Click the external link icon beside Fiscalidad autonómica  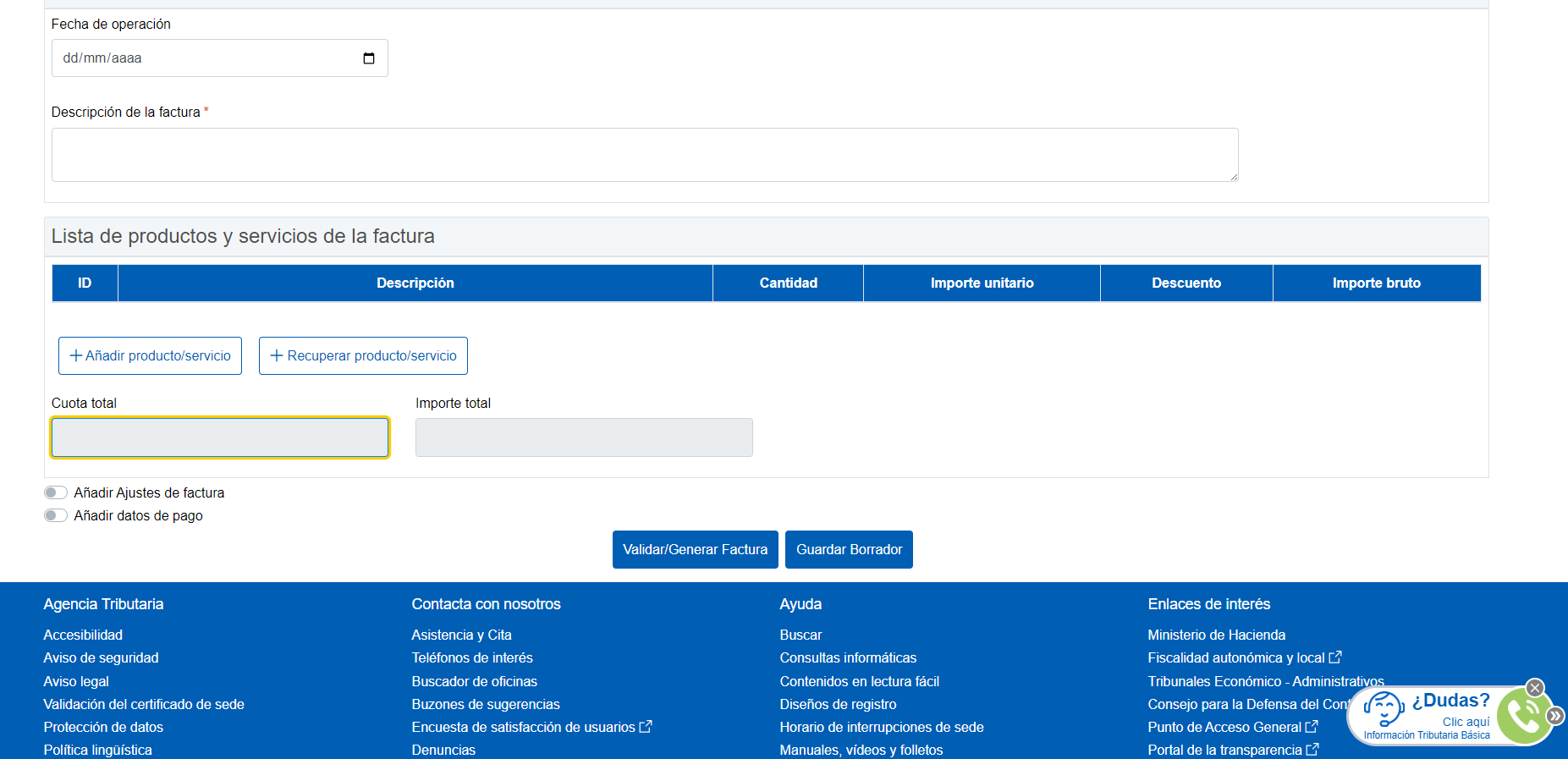(1335, 657)
